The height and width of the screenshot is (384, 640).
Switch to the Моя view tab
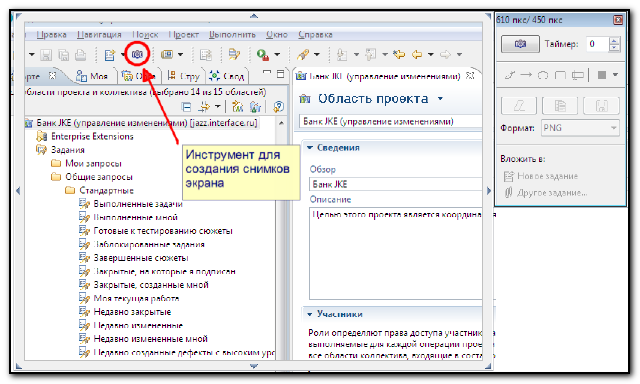click(93, 76)
